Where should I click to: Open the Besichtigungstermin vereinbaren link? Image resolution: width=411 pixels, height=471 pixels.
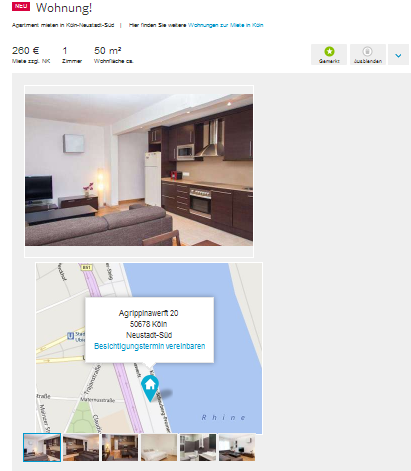click(x=149, y=346)
